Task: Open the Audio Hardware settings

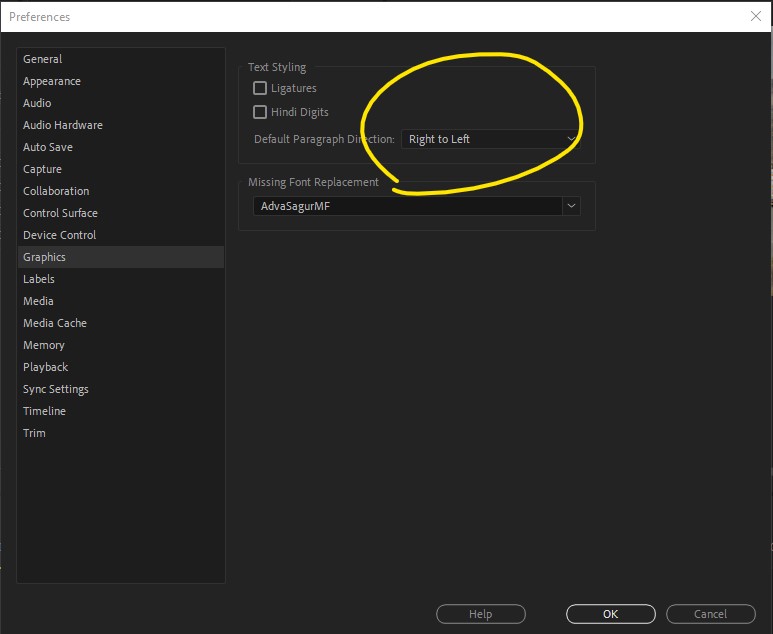Action: [x=63, y=125]
